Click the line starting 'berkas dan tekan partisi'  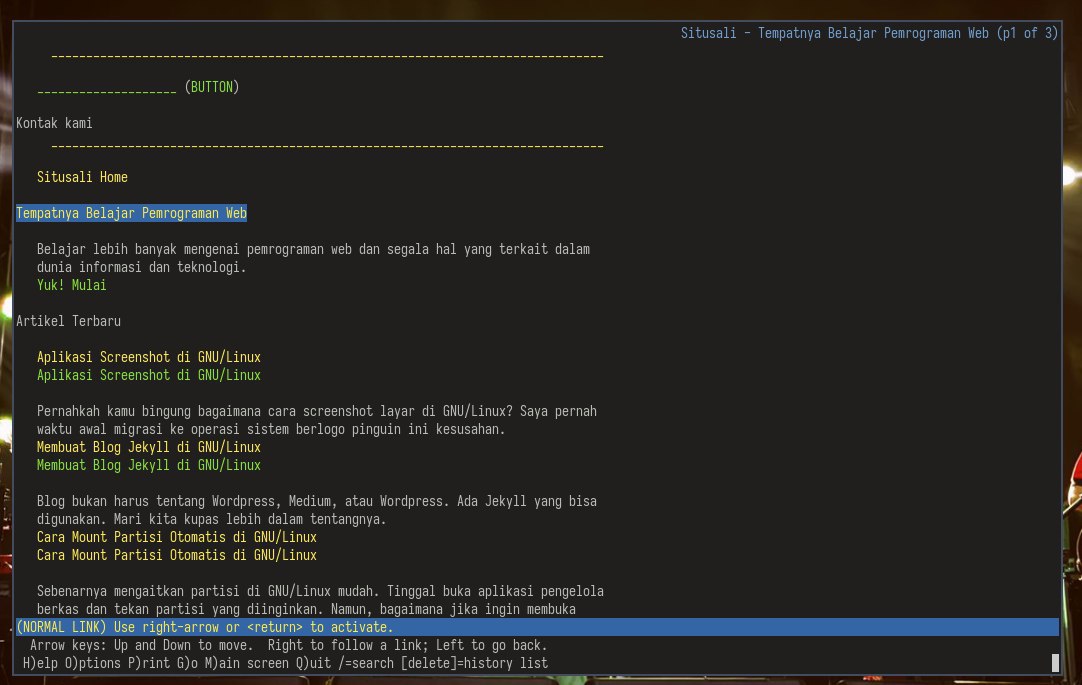tap(306, 609)
